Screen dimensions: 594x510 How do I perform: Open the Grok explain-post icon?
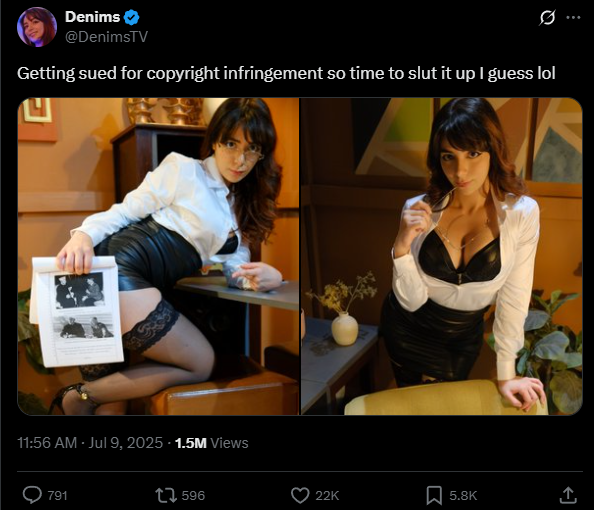(547, 17)
